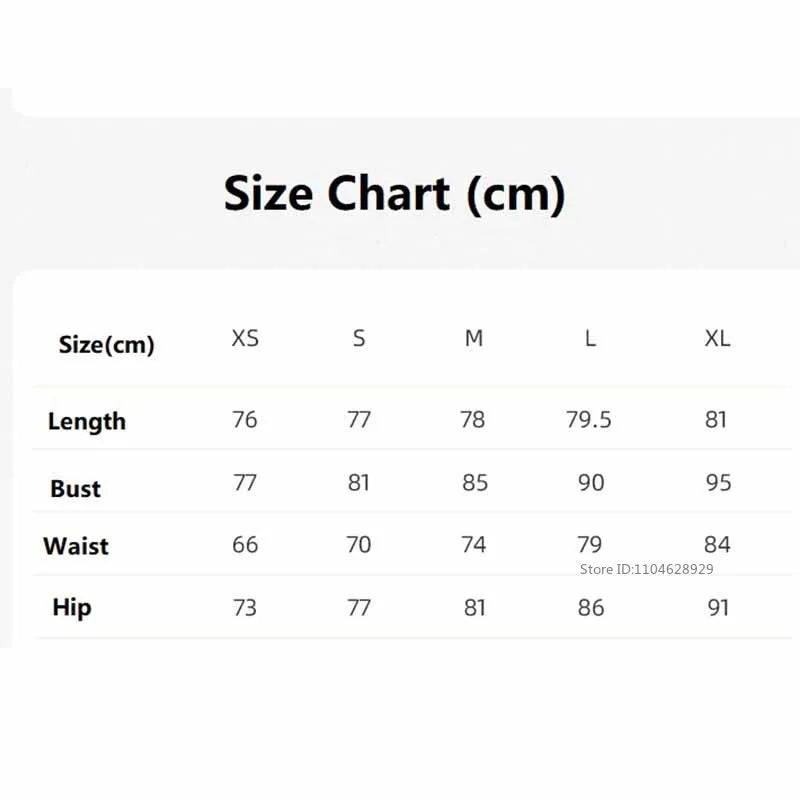Click the XS waist value 66
The height and width of the screenshot is (800, 800).
click(x=245, y=545)
